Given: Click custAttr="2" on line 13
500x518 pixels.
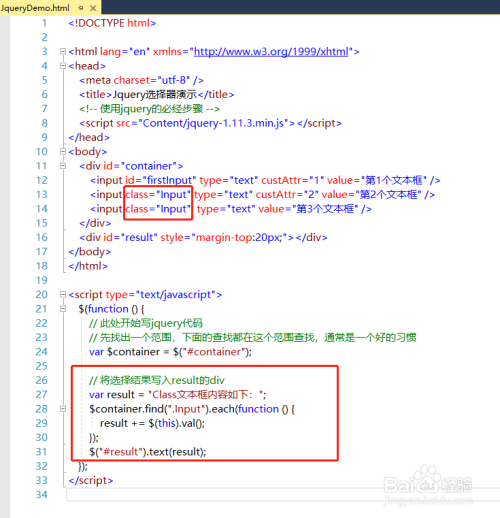Looking at the screenshot, I should pos(287,195).
